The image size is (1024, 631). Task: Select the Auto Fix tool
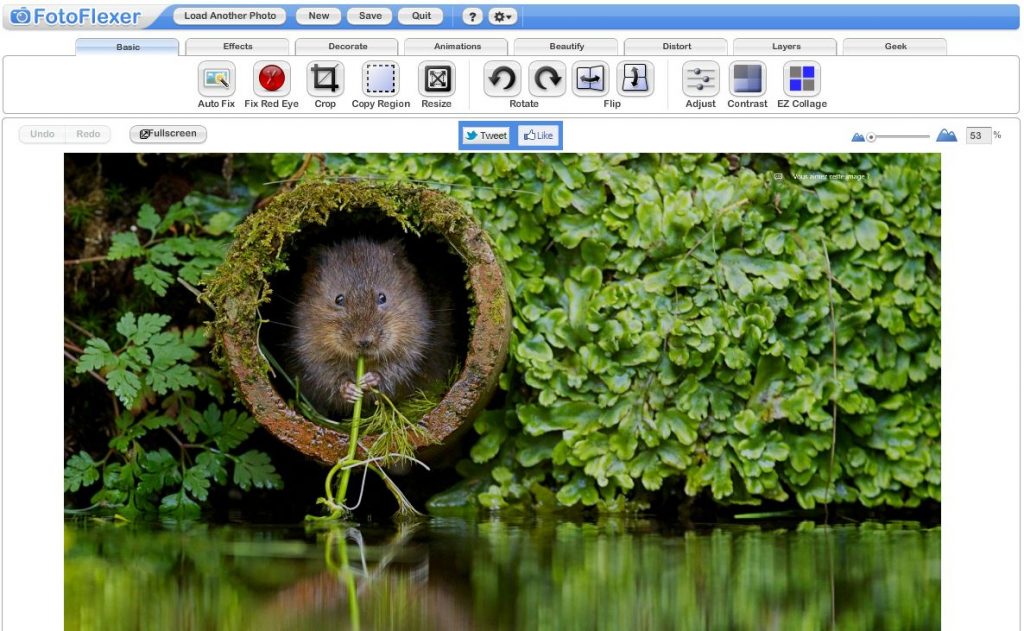click(216, 82)
